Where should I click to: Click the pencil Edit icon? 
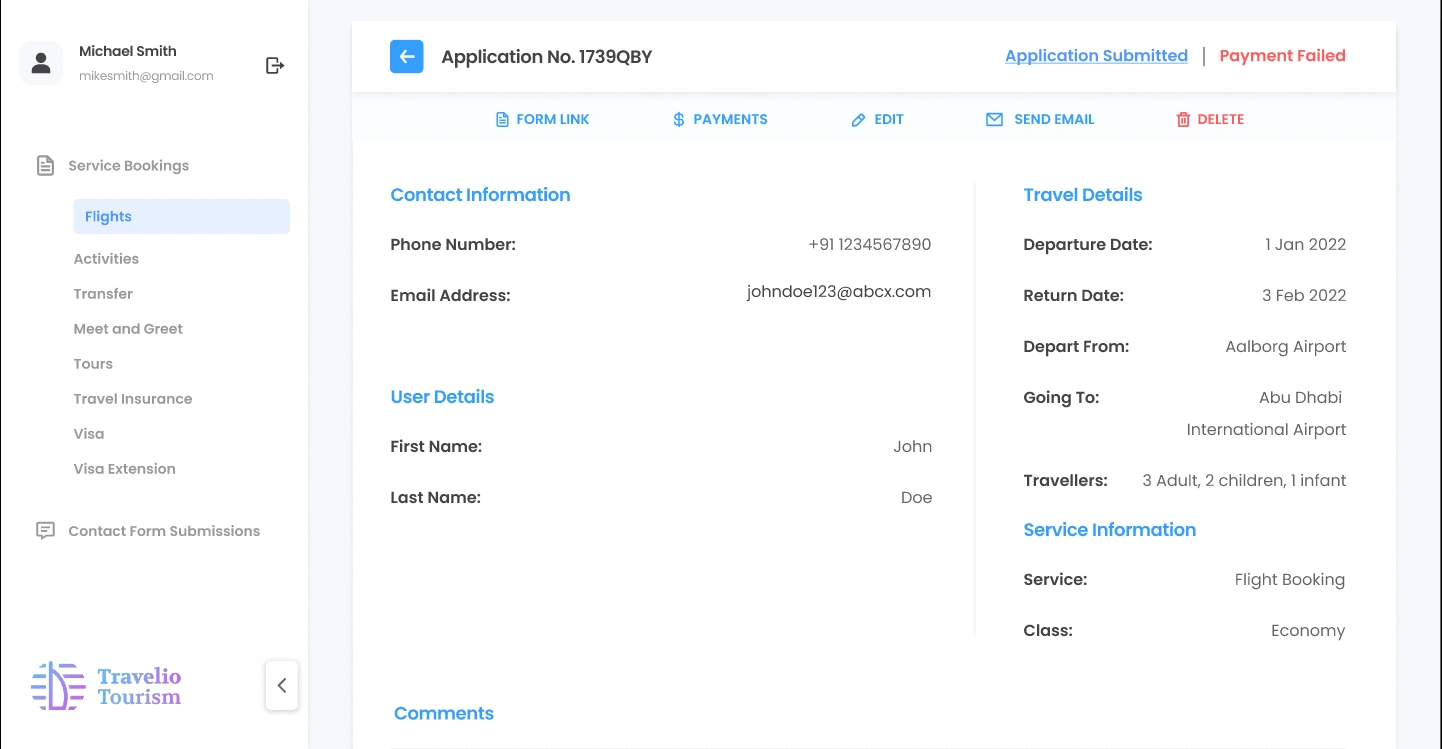coord(858,120)
